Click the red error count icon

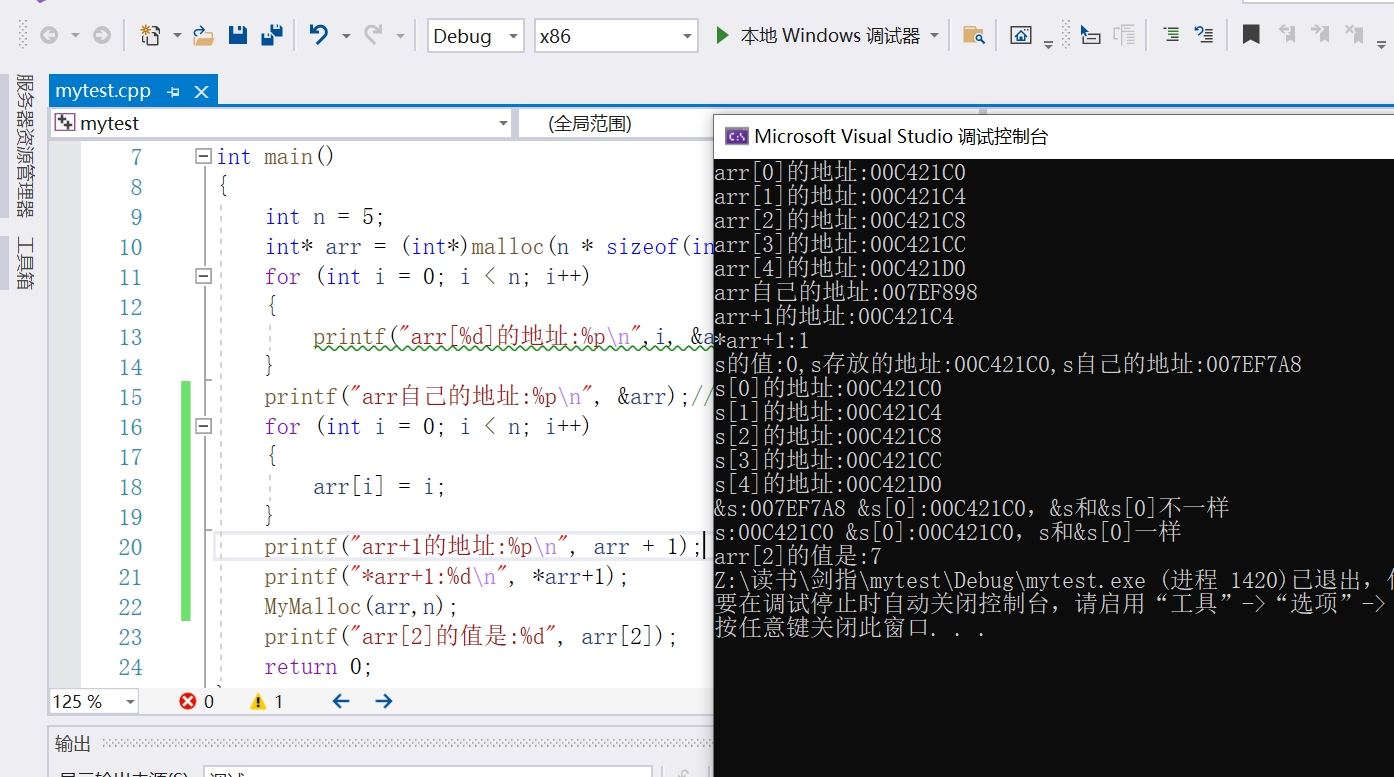click(x=188, y=701)
